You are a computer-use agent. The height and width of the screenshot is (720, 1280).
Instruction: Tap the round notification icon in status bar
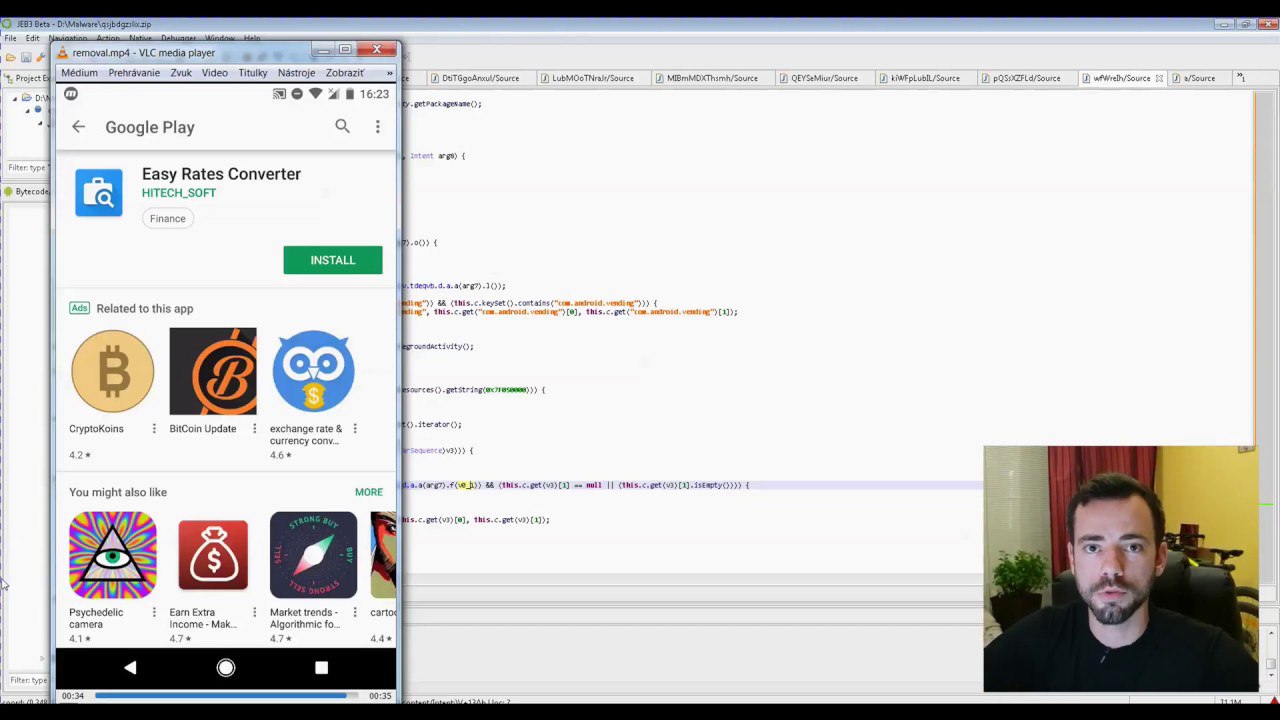click(71, 94)
